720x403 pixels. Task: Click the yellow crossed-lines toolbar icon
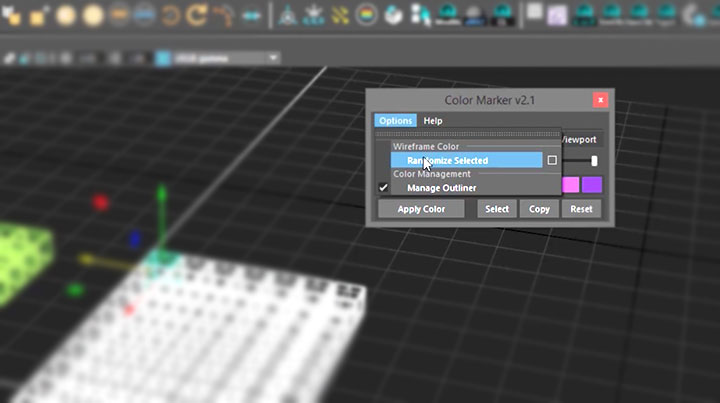point(339,16)
